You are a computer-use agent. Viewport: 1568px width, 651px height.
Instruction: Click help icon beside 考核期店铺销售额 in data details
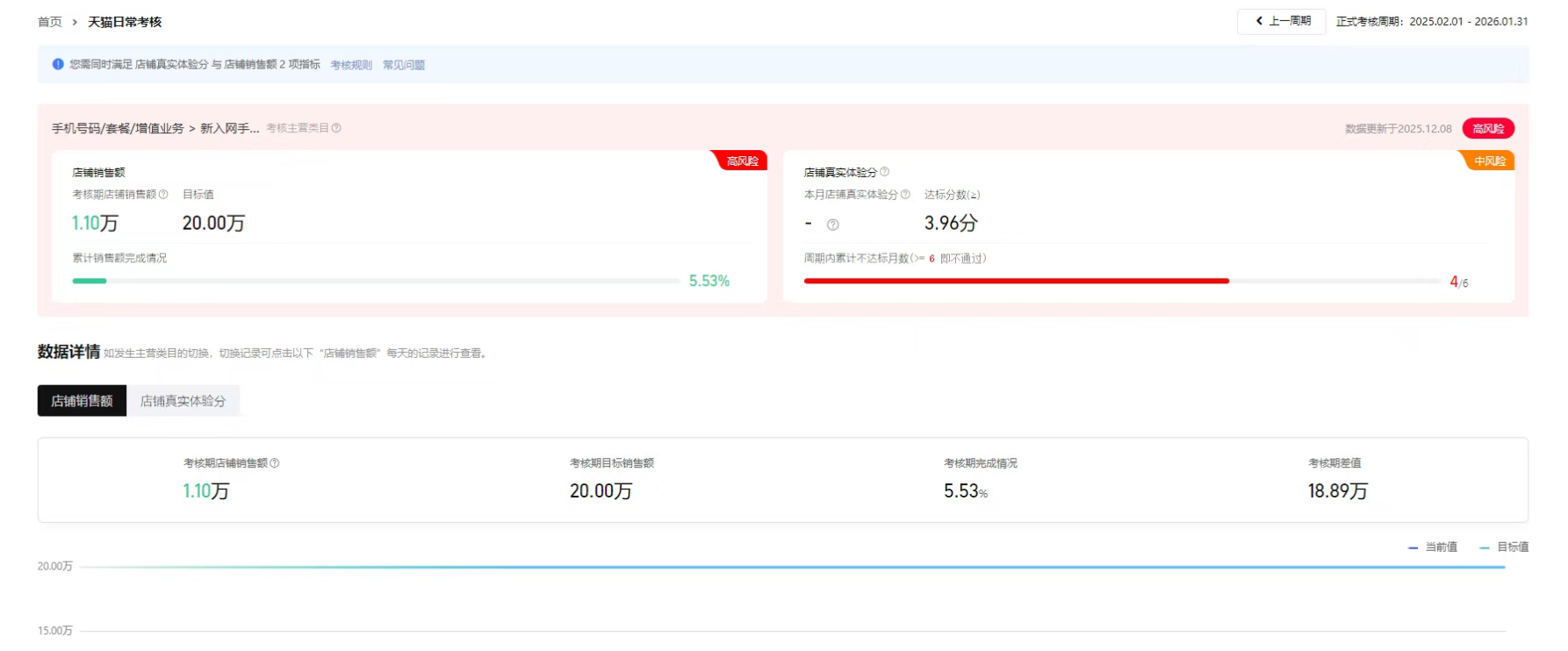click(275, 463)
